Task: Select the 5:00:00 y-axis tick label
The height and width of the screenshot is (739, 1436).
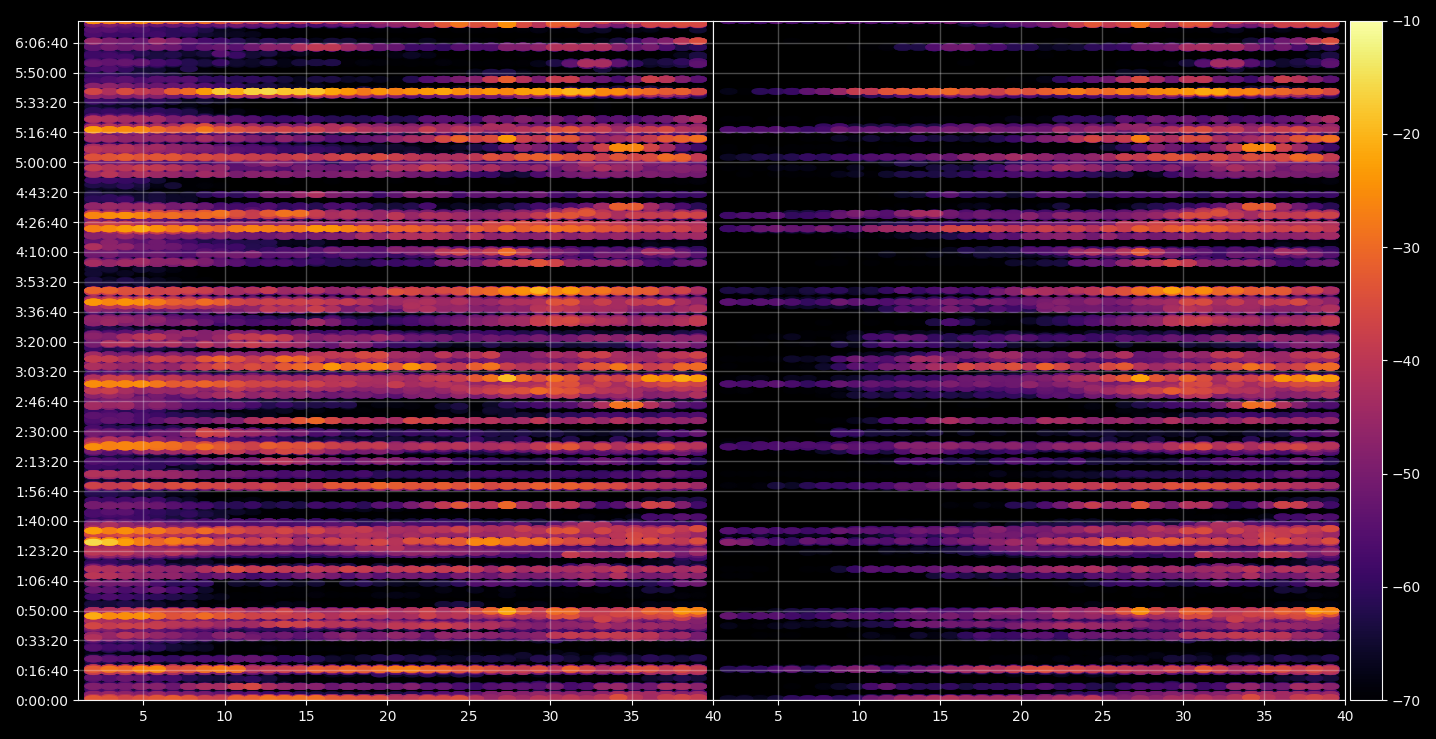Action: [x=42, y=163]
